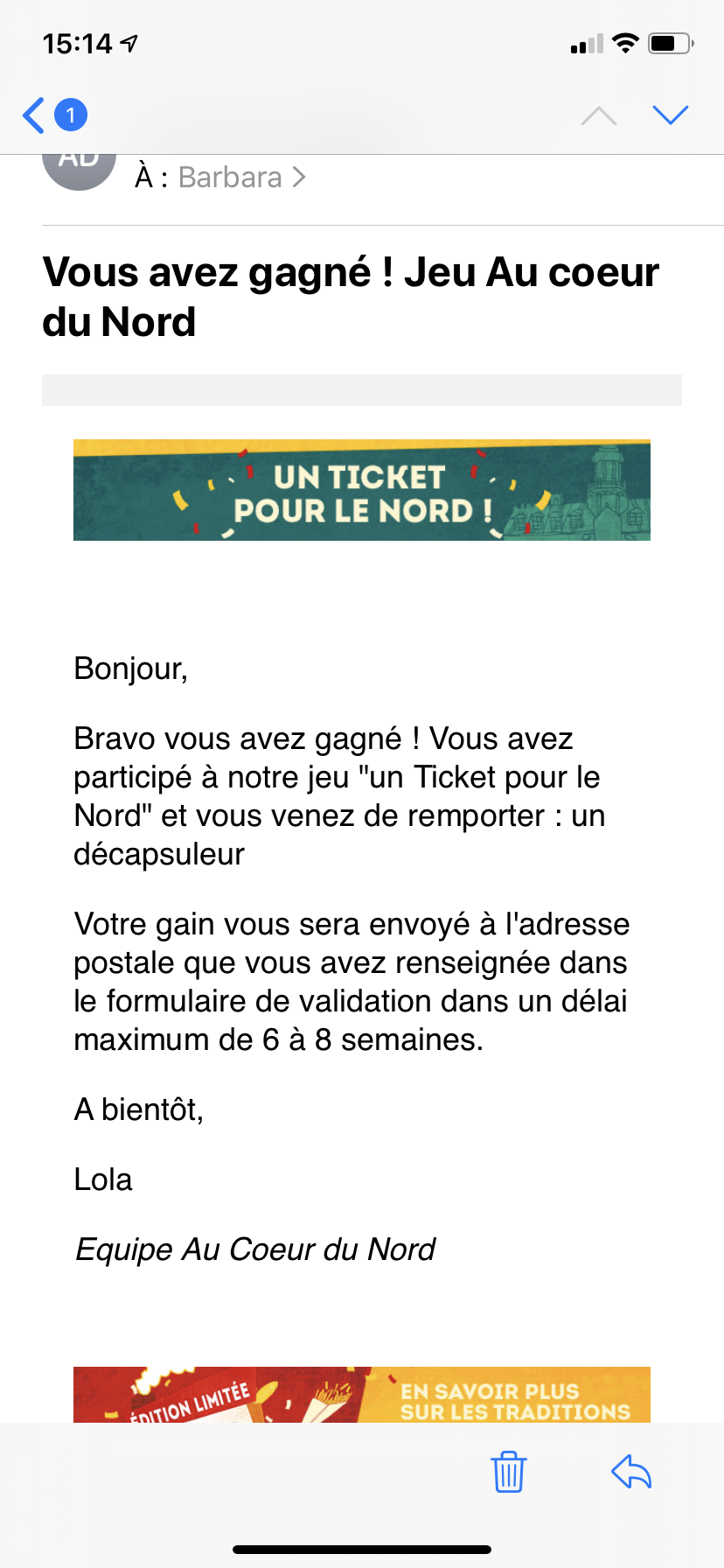Tap the cellular signal bars
Viewport: 724px width, 1568px height.
[587, 44]
